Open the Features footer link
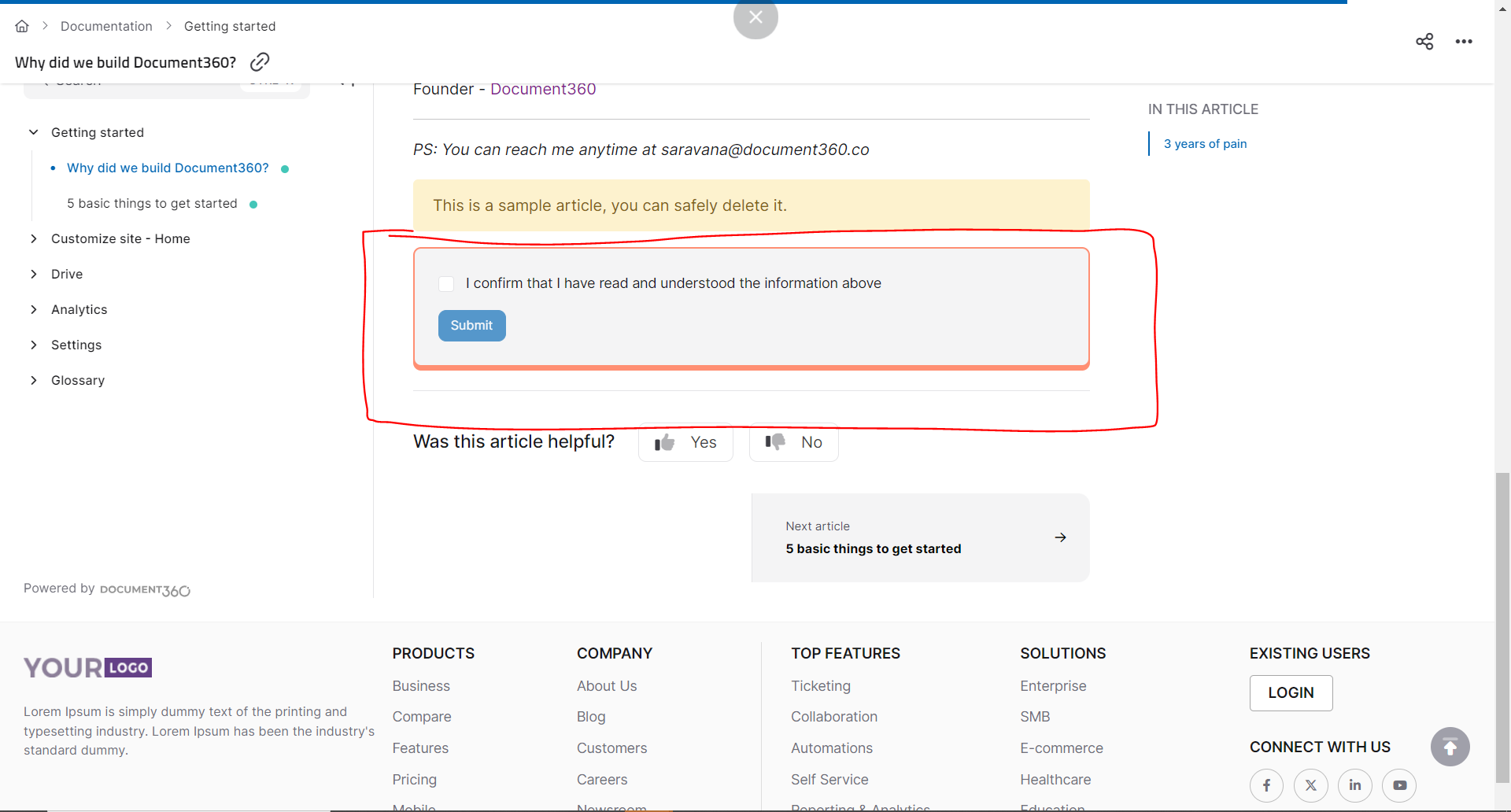Image resolution: width=1511 pixels, height=812 pixels. tap(420, 748)
